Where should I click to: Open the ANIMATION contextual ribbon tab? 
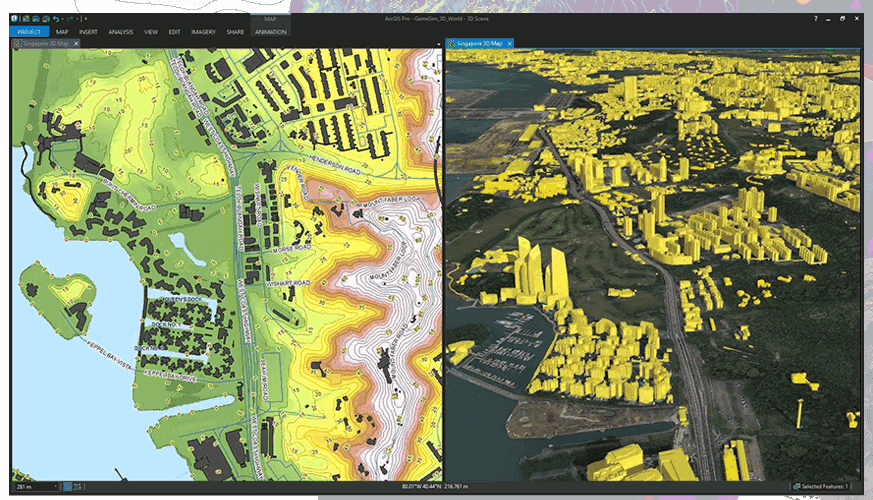point(271,32)
